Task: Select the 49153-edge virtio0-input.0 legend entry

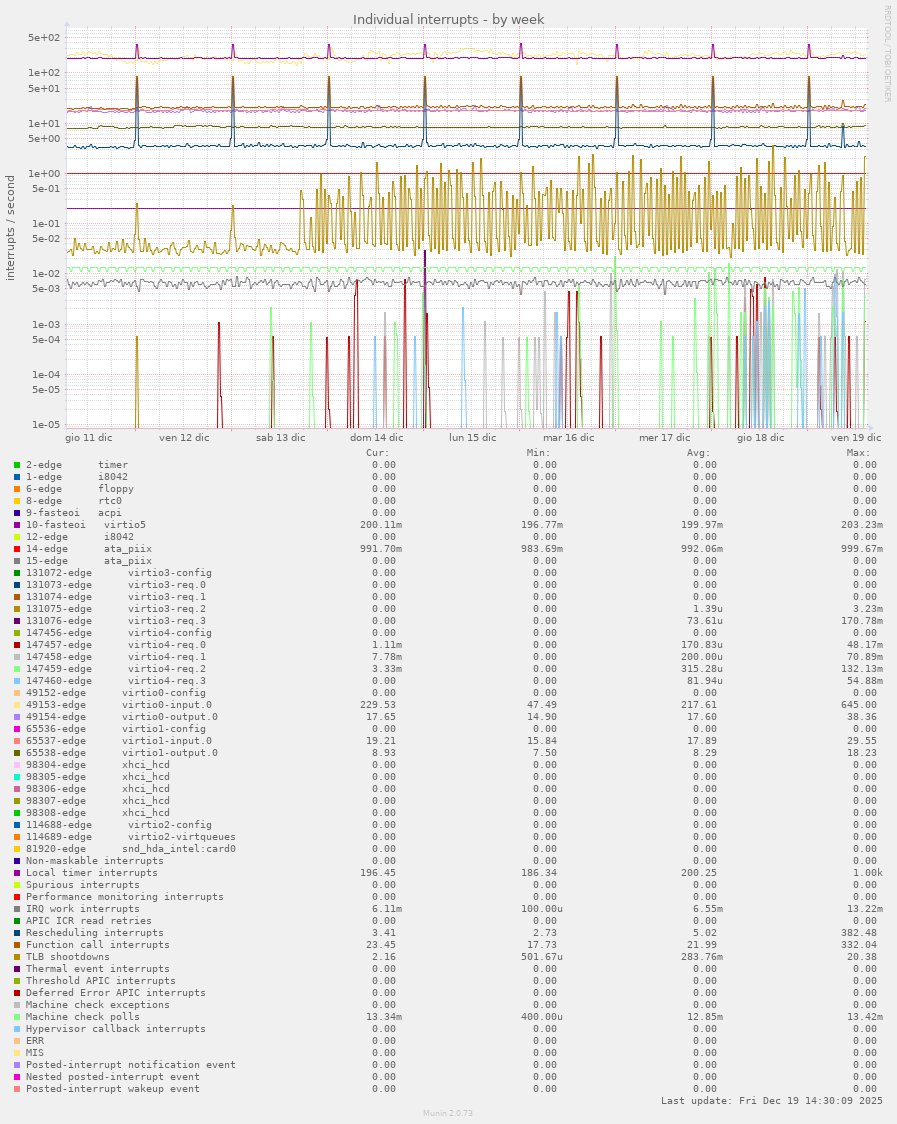Action: [x=119, y=705]
